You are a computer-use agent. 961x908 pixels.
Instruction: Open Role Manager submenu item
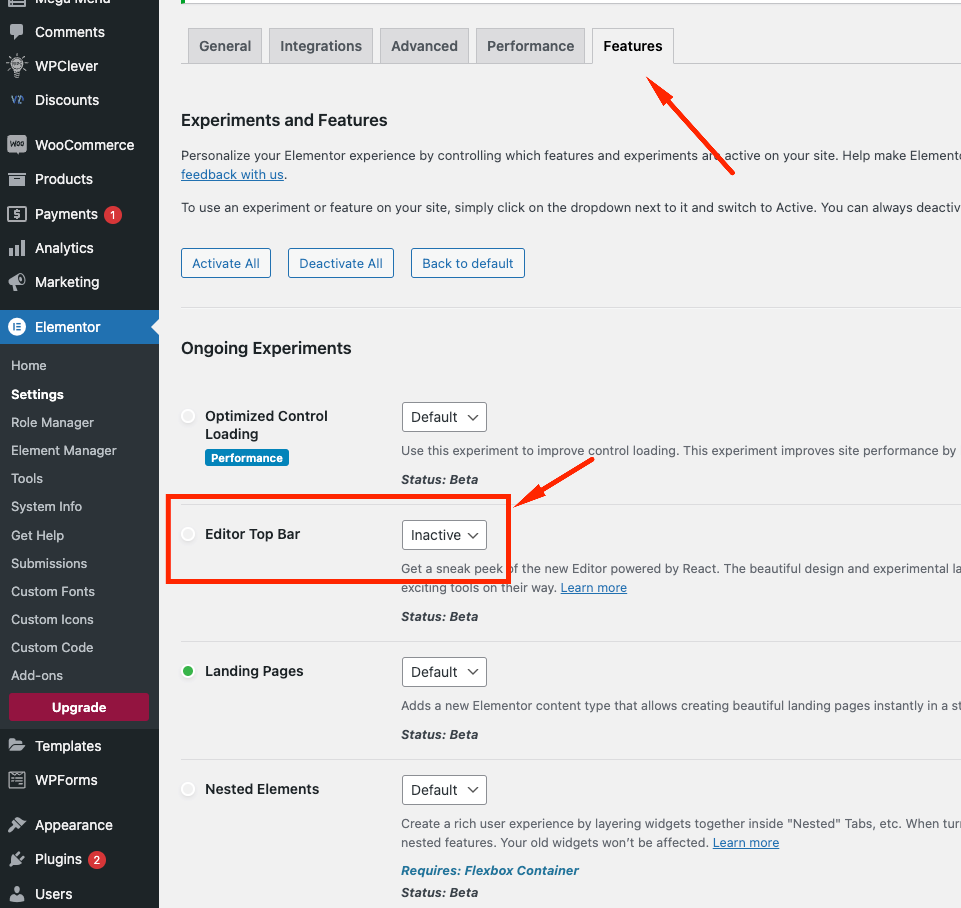point(52,423)
